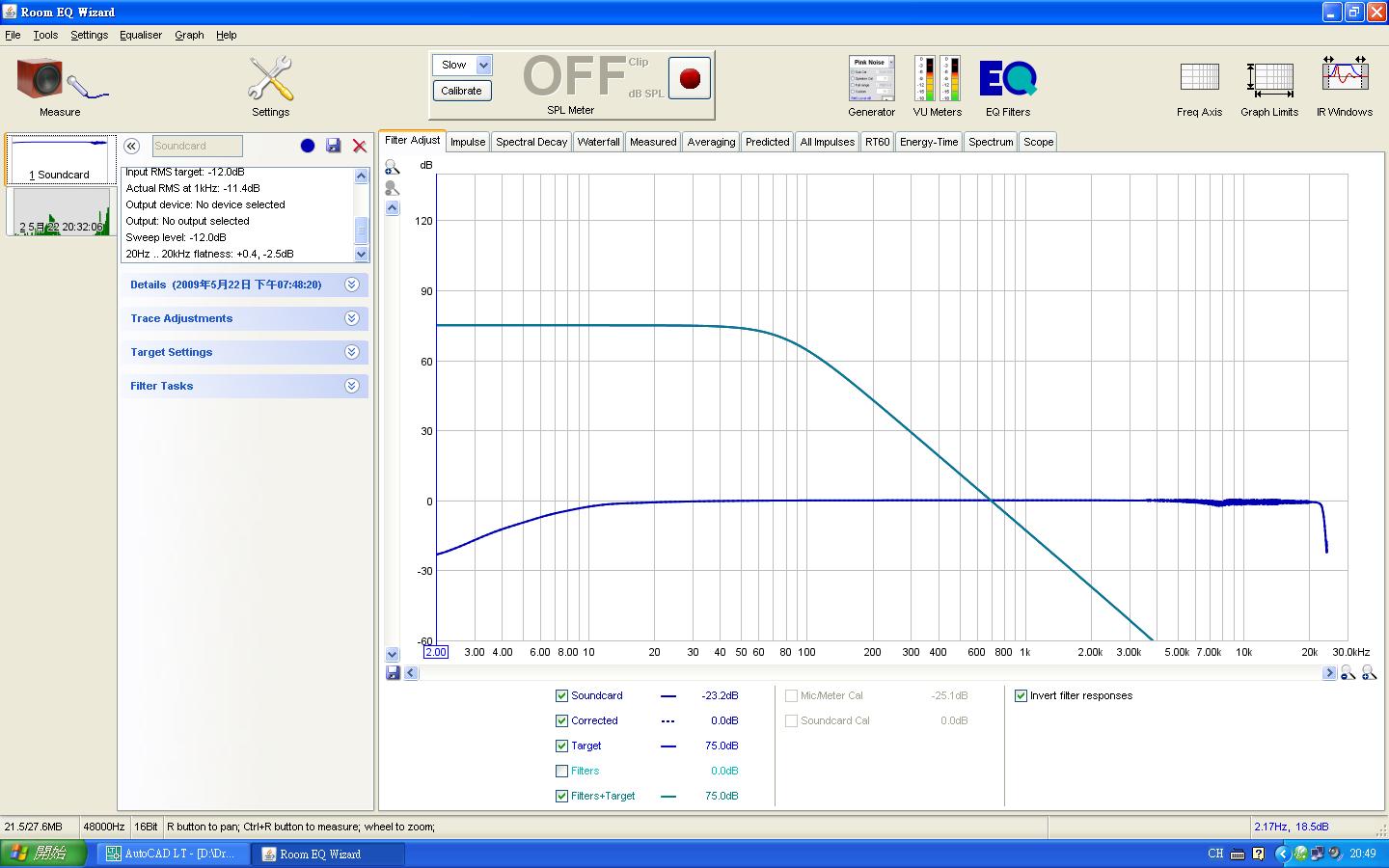Click Filters+Target teal line swatch
The width and height of the screenshot is (1389, 868).
coord(667,796)
